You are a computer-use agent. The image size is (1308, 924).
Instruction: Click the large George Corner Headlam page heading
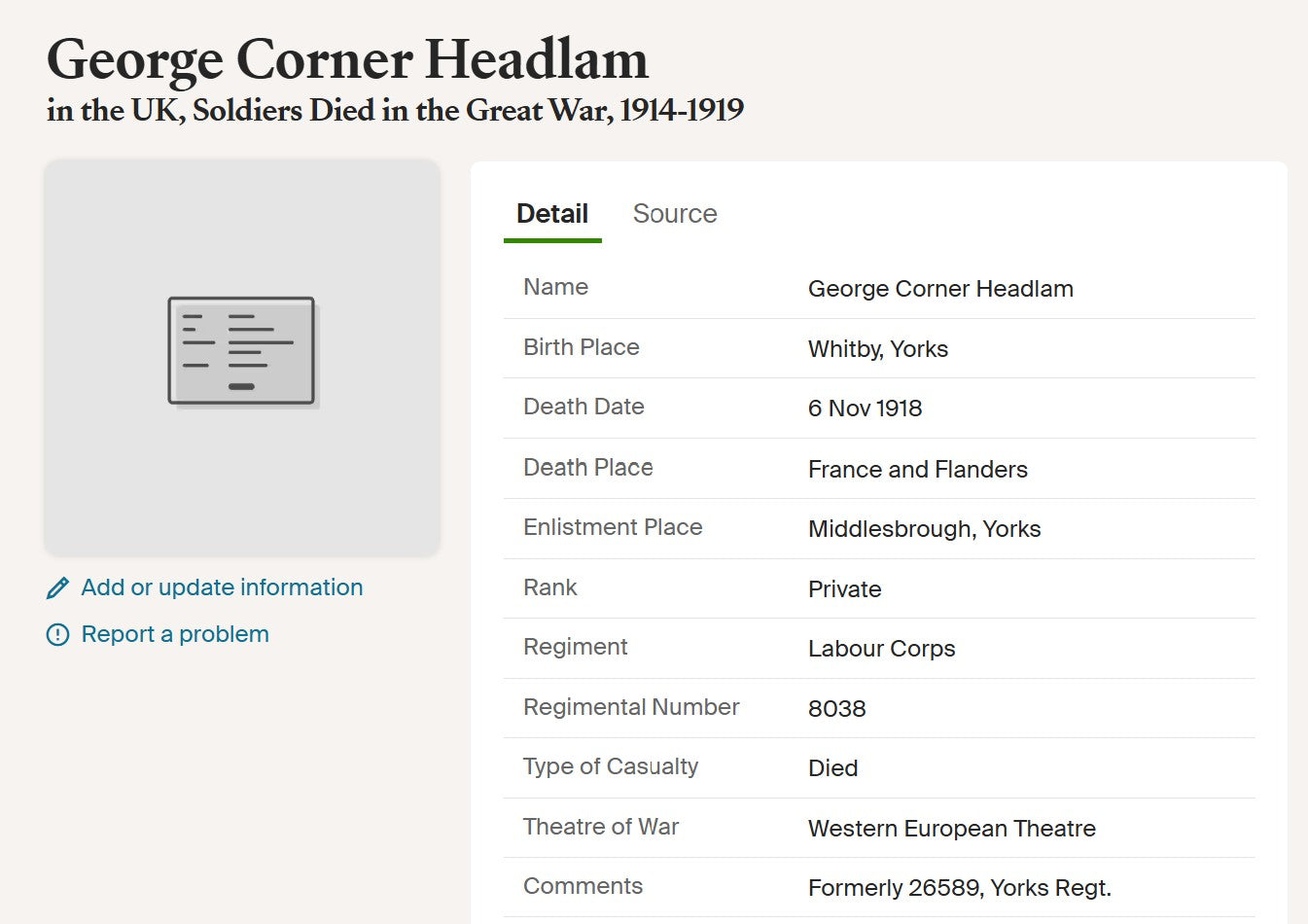(347, 59)
